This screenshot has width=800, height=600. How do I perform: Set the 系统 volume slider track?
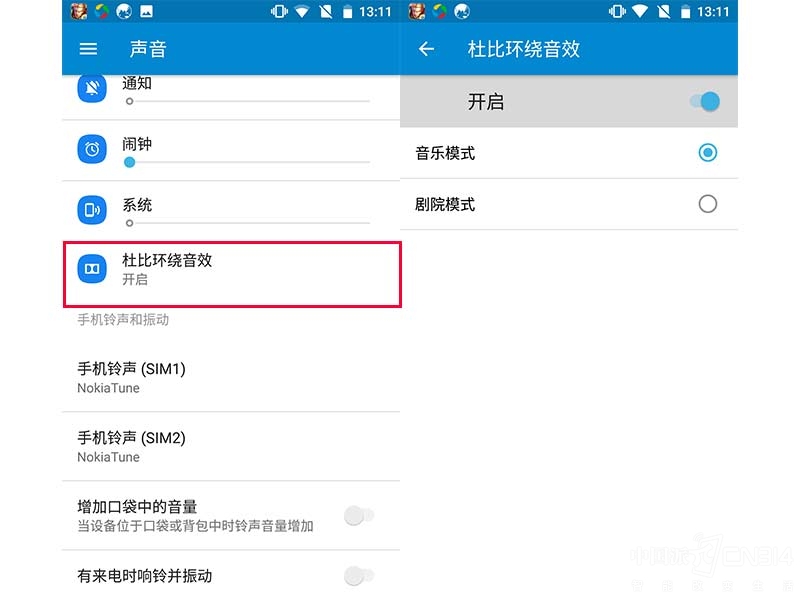pyautogui.click(x=247, y=223)
